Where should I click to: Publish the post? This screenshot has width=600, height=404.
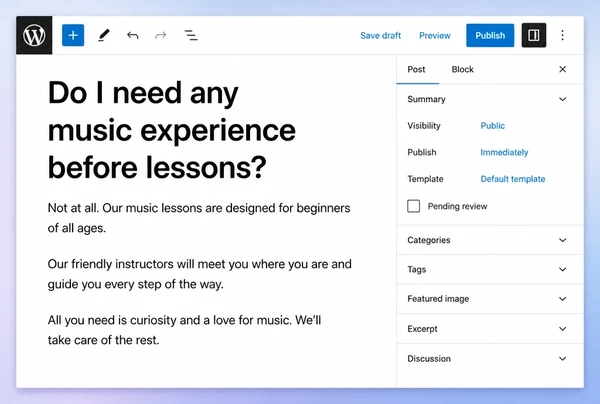coord(490,35)
